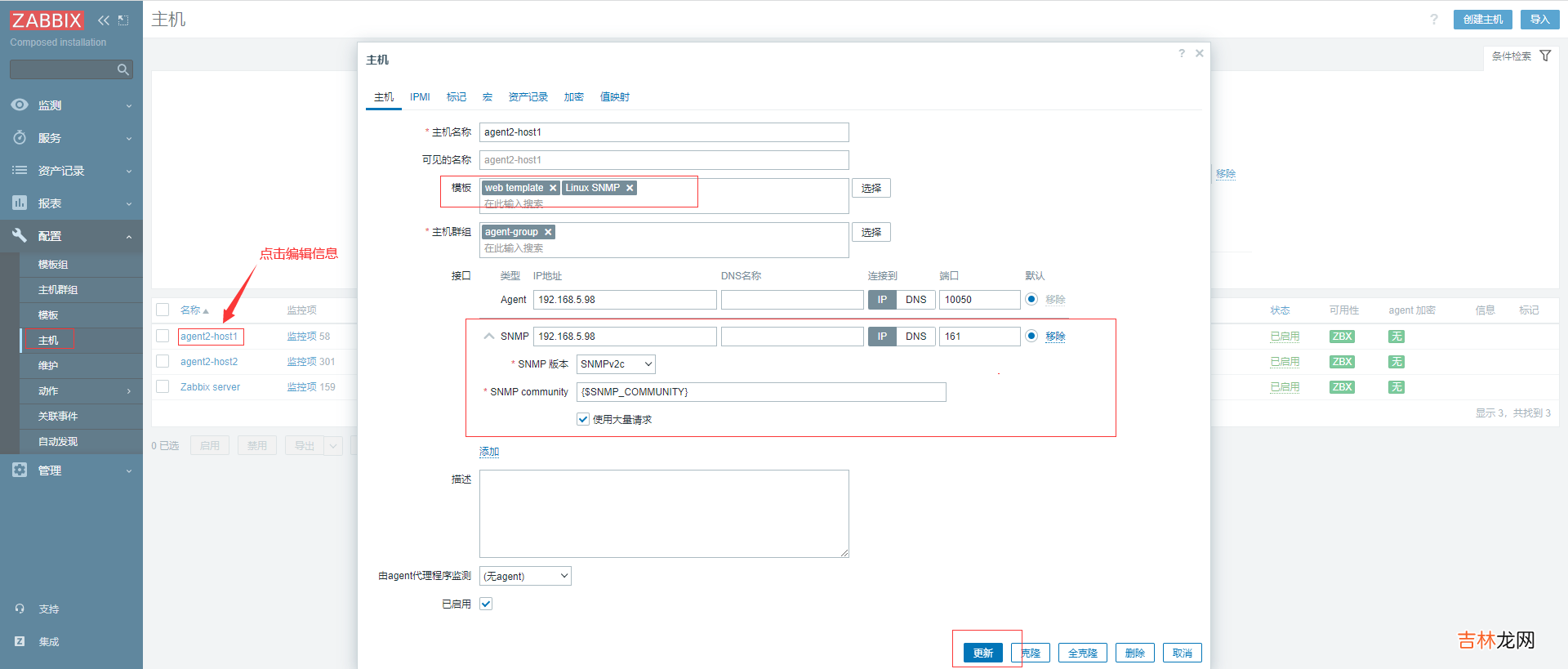Open the SNMP 版本 dropdown

[x=616, y=364]
